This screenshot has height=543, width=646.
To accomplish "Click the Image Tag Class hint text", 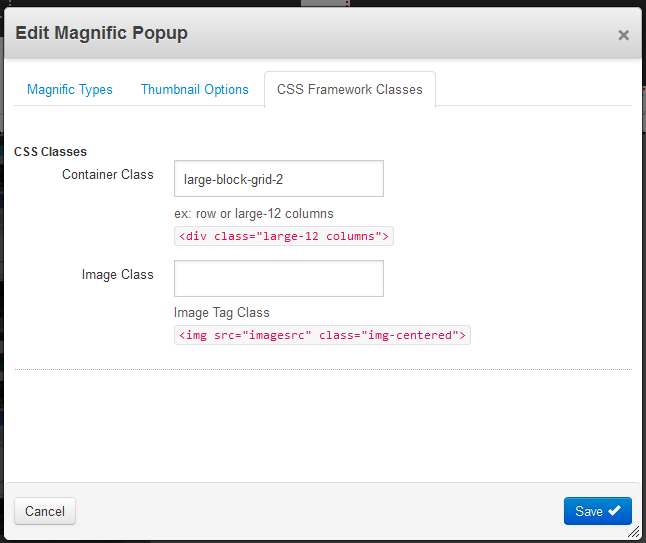I will (222, 313).
